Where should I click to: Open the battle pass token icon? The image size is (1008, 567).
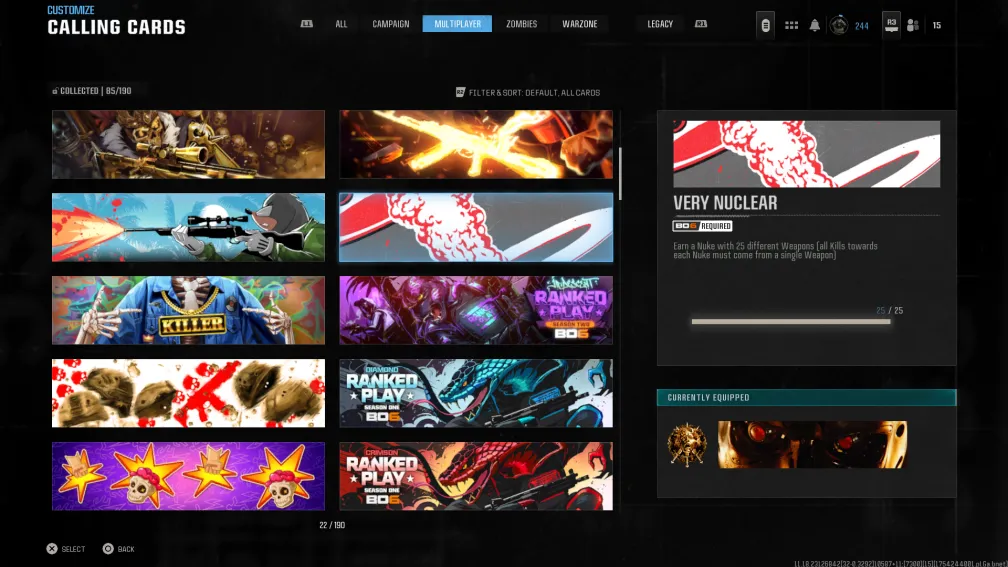tap(765, 25)
